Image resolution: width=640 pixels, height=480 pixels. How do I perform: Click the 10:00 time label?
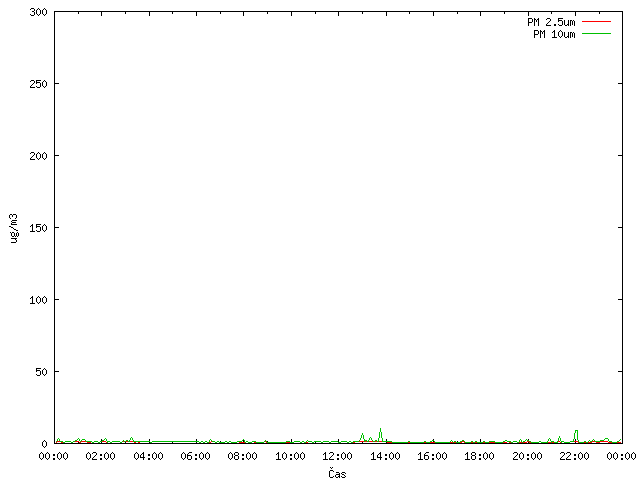pos(290,456)
